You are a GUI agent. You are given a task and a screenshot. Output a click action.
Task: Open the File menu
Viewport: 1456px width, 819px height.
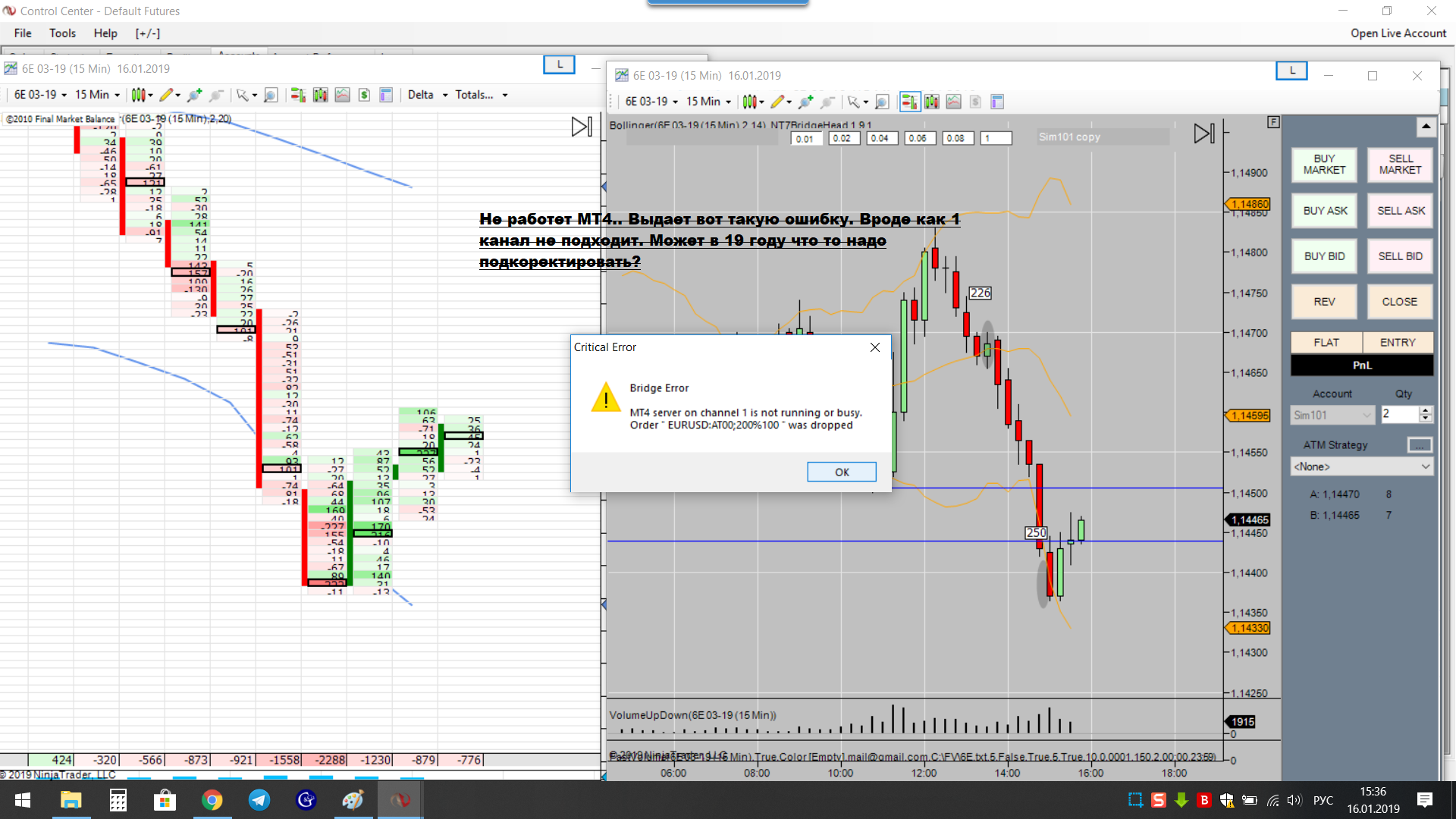[x=23, y=33]
